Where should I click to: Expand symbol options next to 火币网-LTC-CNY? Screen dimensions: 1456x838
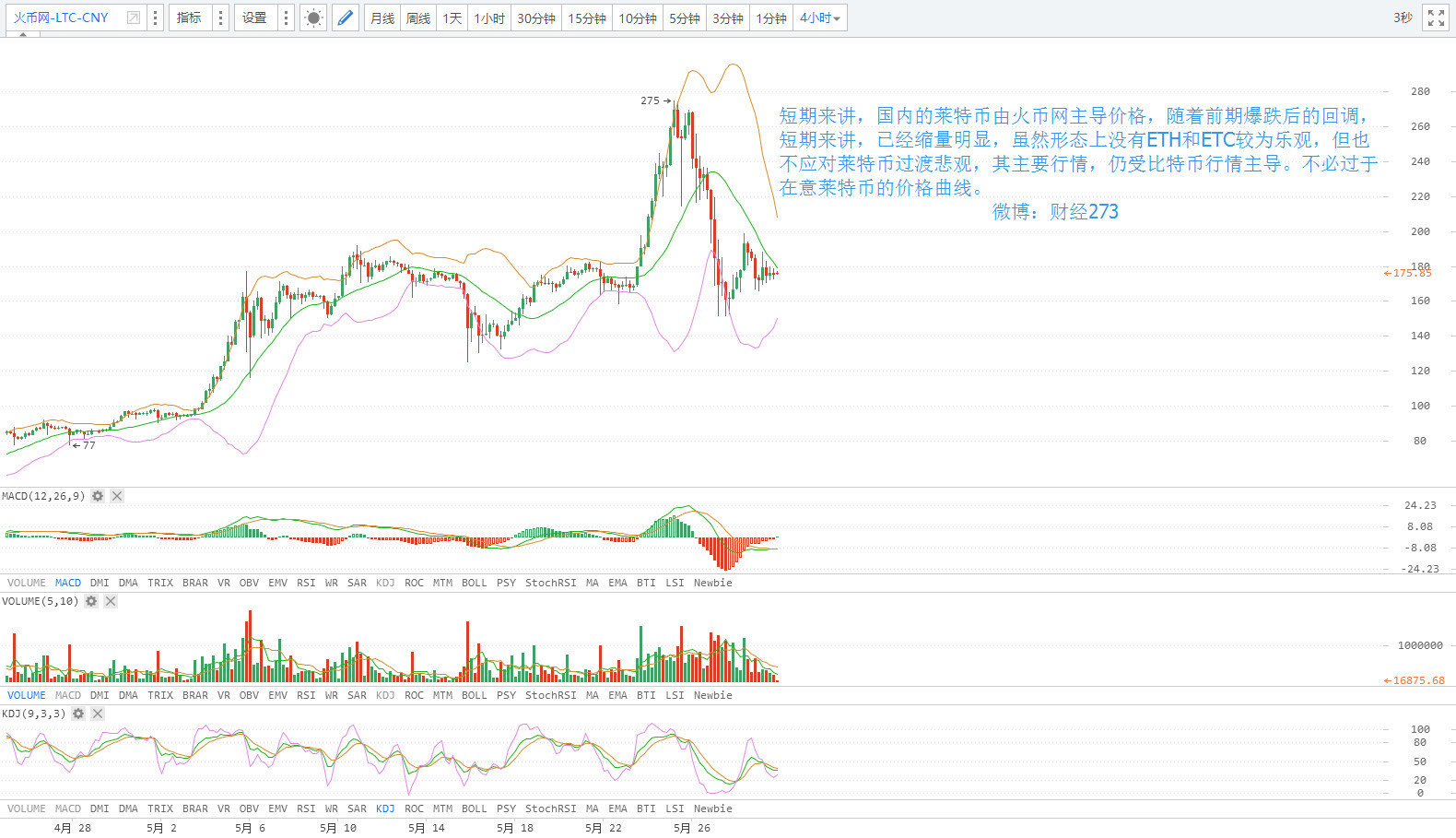tap(155, 18)
